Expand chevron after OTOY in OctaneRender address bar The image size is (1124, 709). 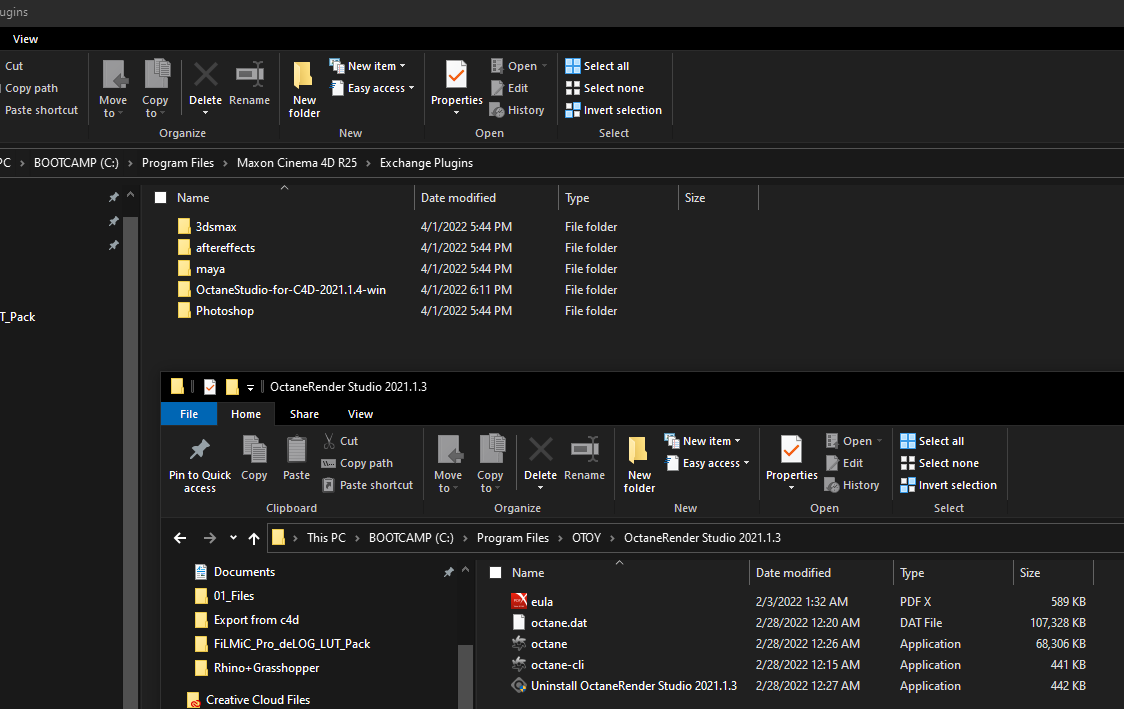click(613, 538)
